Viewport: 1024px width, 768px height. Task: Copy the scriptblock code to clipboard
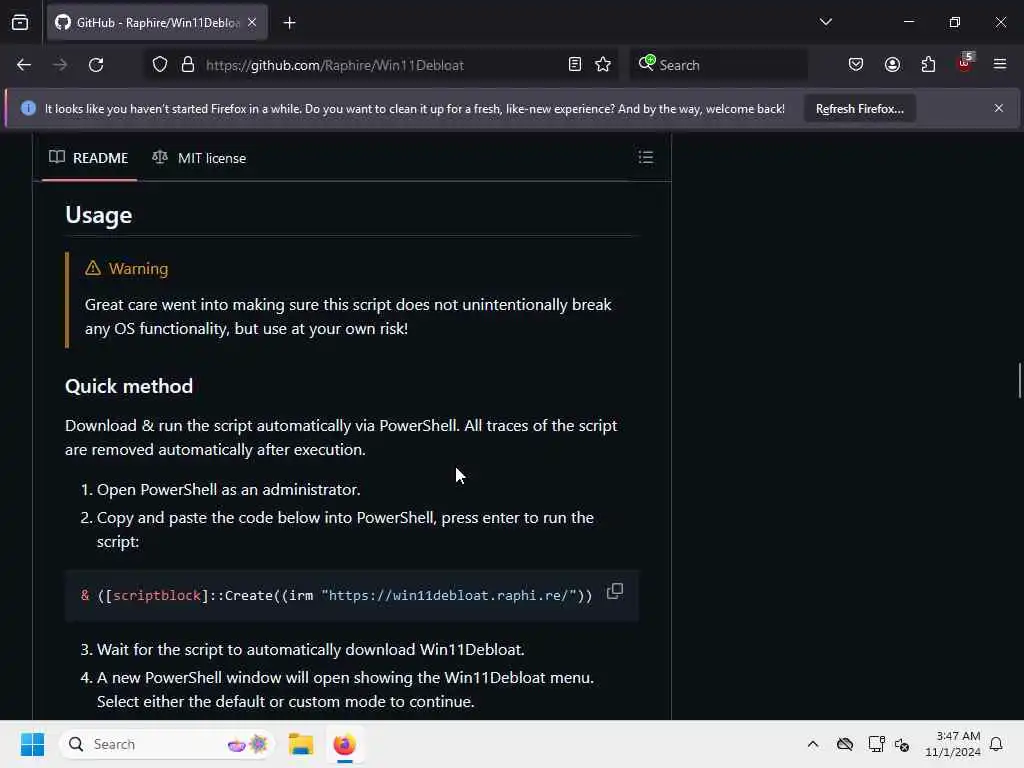pyautogui.click(x=615, y=592)
